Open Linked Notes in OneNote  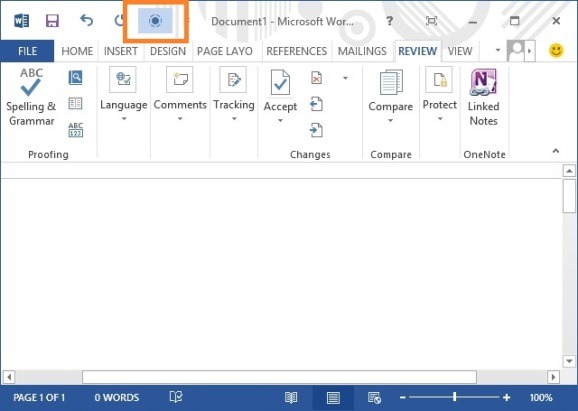[483, 98]
